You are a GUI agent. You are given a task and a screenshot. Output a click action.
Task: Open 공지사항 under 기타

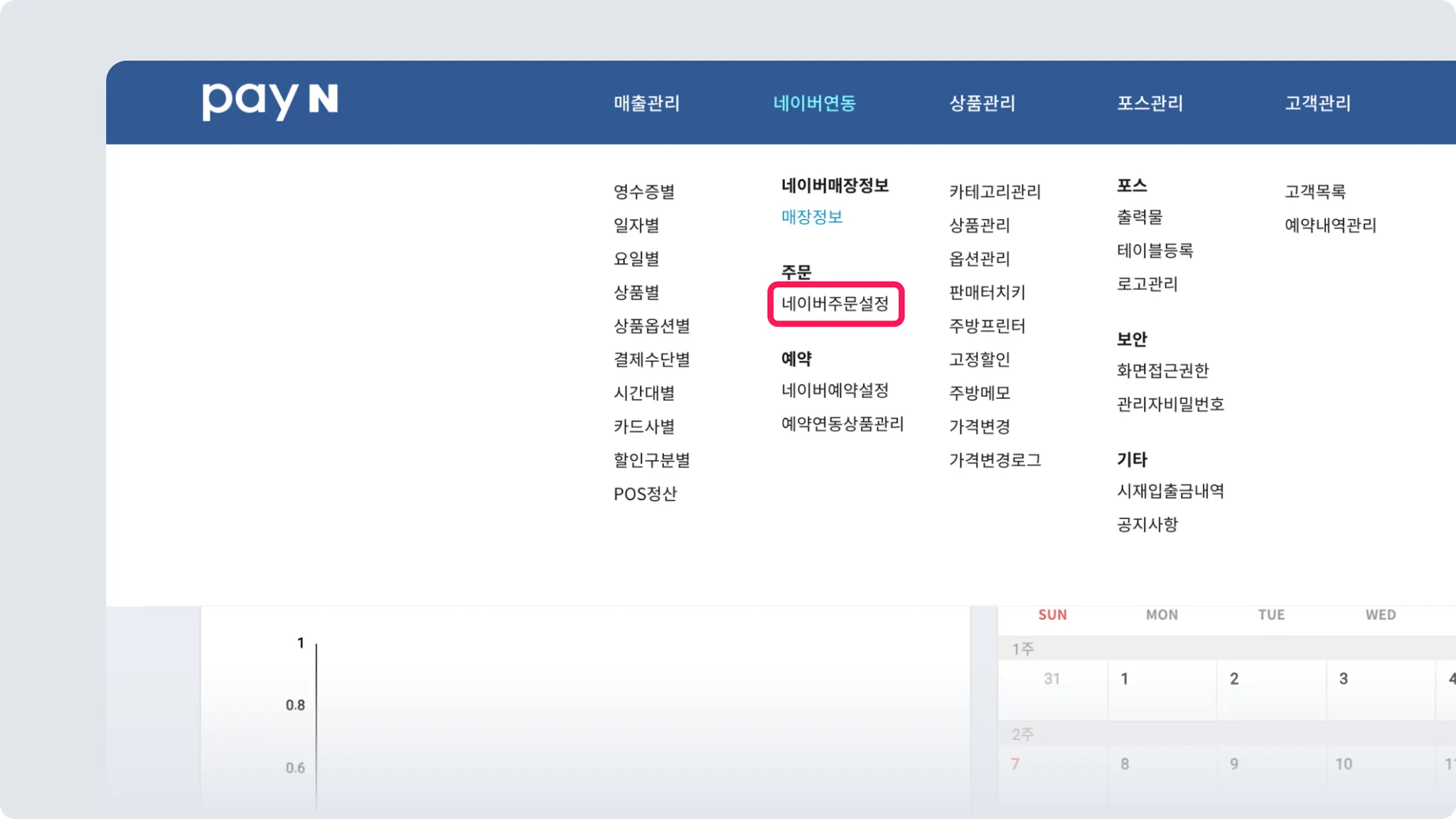point(1147,525)
